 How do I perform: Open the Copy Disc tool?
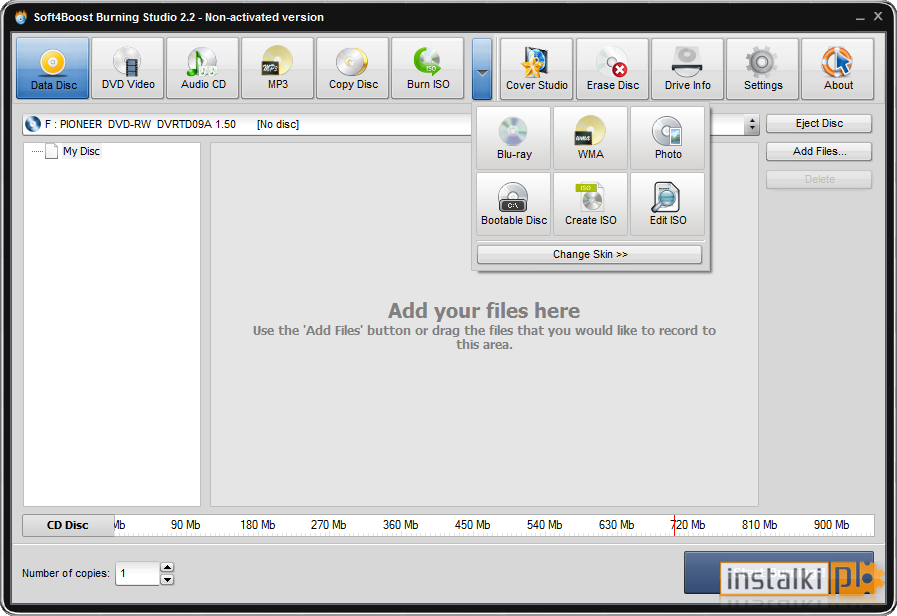point(352,68)
